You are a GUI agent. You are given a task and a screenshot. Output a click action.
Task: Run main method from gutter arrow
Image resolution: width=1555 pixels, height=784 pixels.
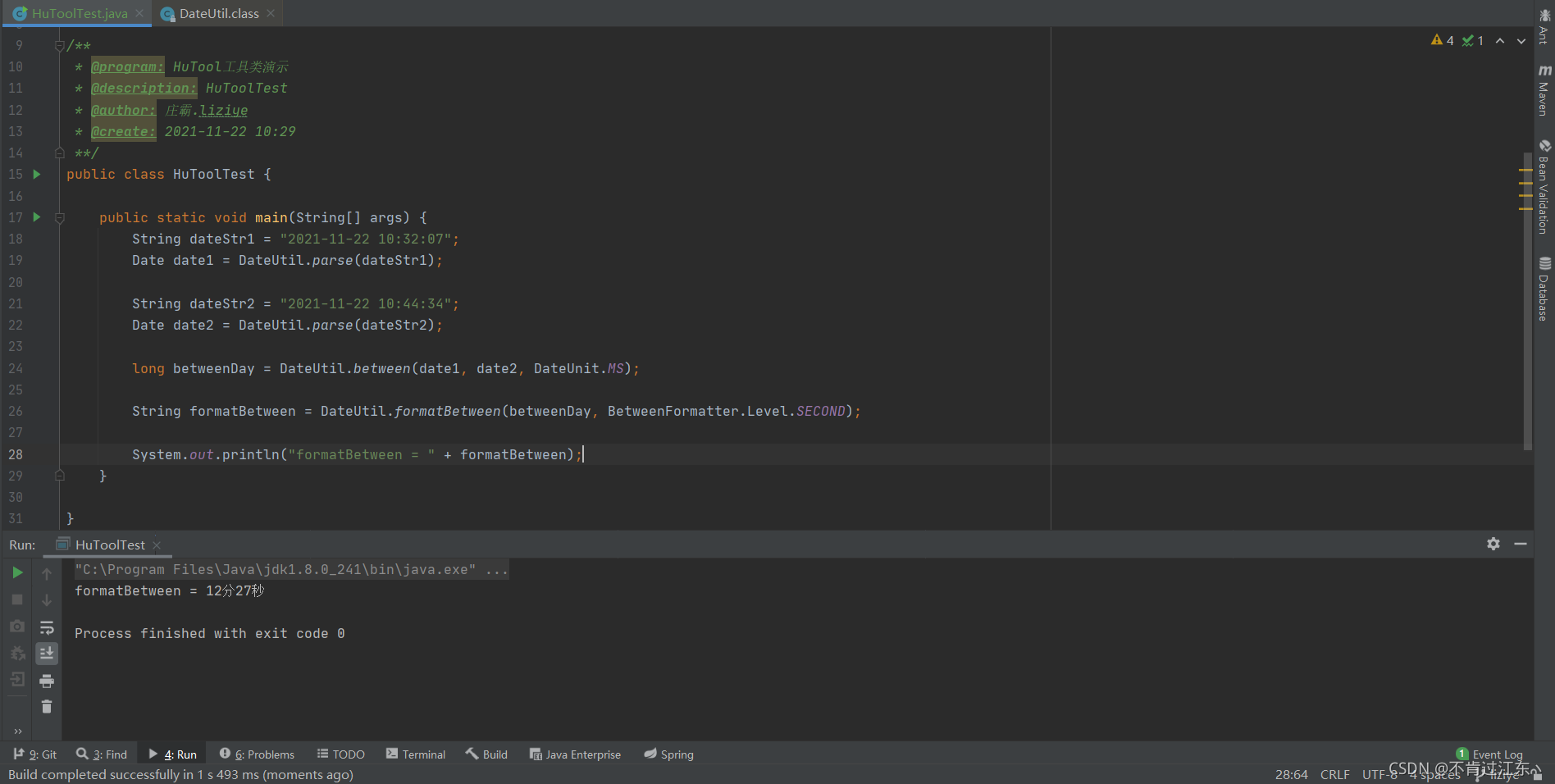36,217
